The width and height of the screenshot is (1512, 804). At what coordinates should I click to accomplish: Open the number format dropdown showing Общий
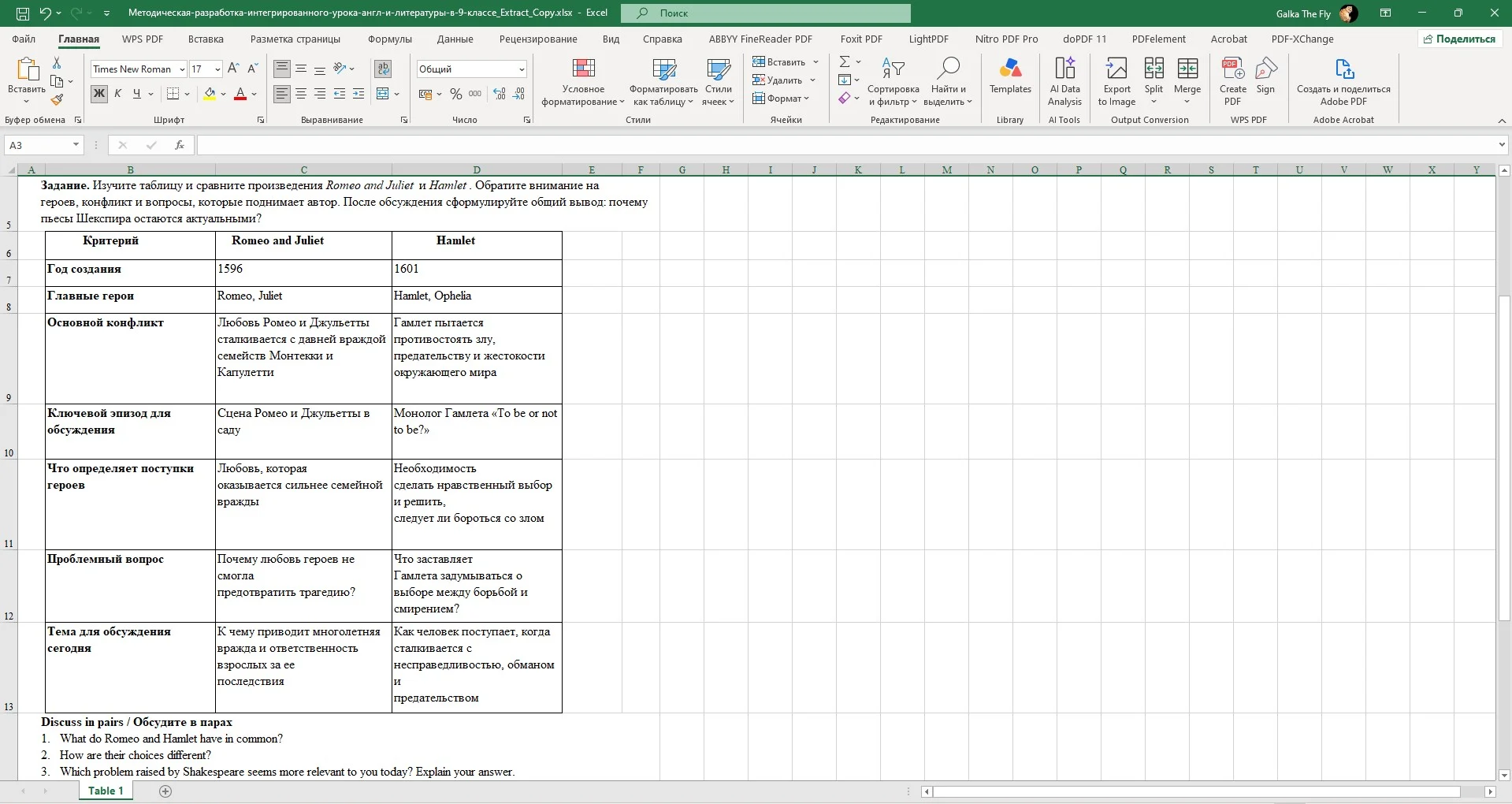[x=522, y=69]
